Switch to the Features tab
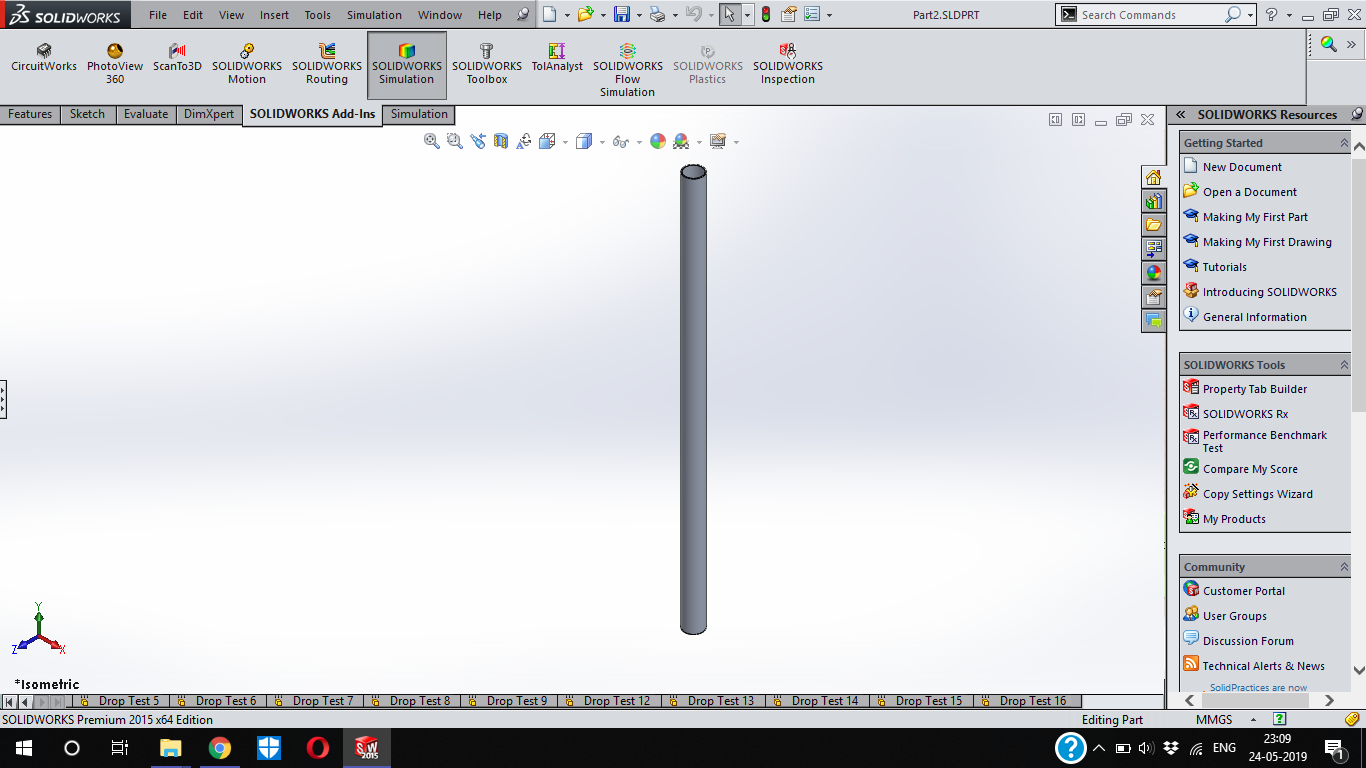This screenshot has height=768, width=1366. tap(30, 114)
